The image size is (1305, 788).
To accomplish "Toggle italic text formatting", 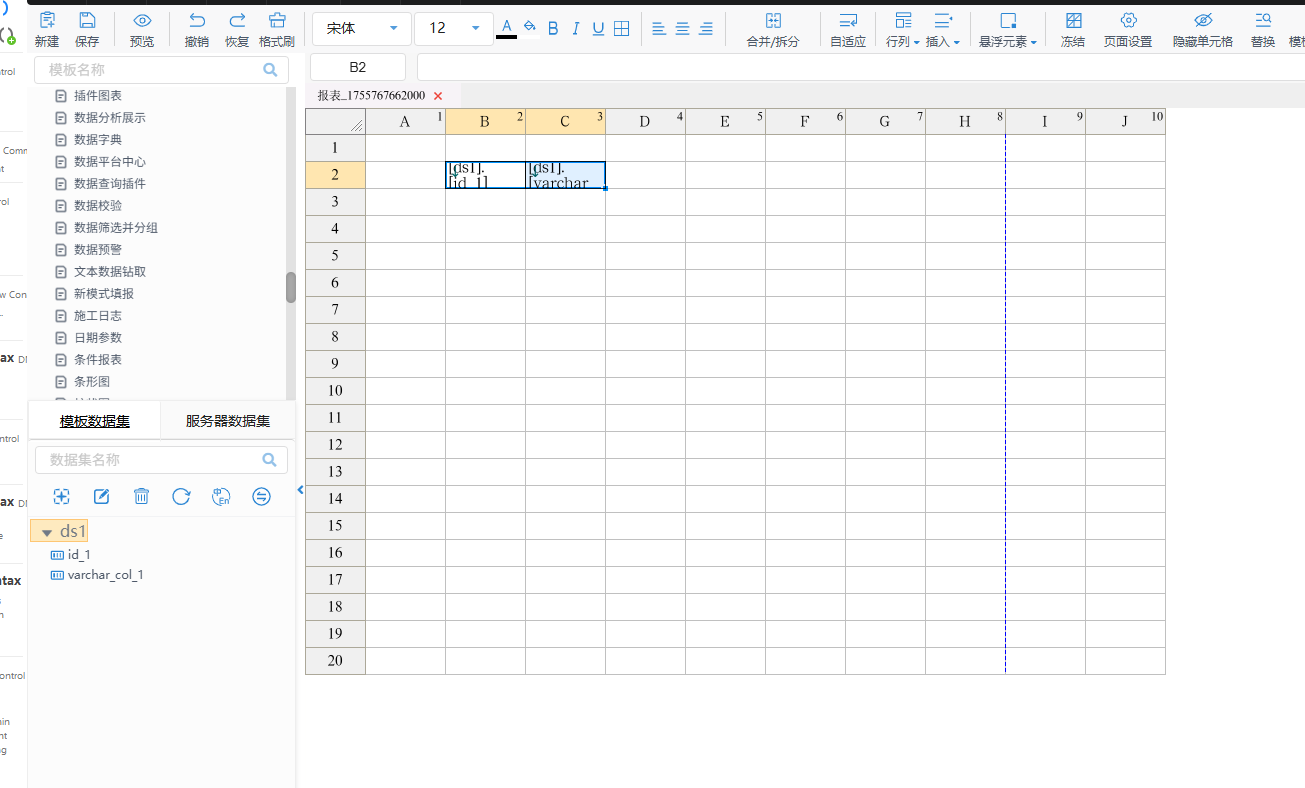I will (576, 29).
